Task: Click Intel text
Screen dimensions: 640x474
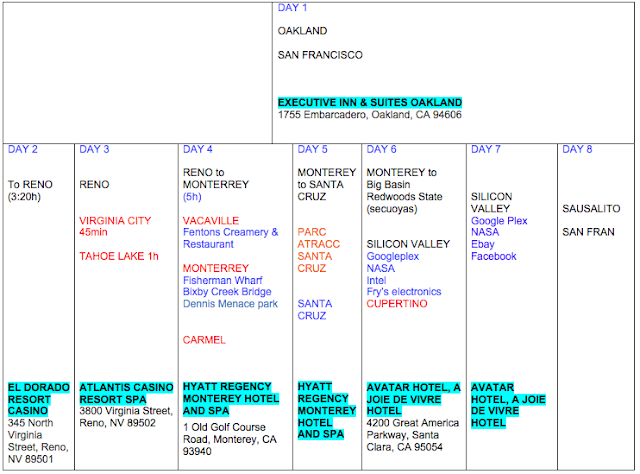Action: (x=376, y=280)
